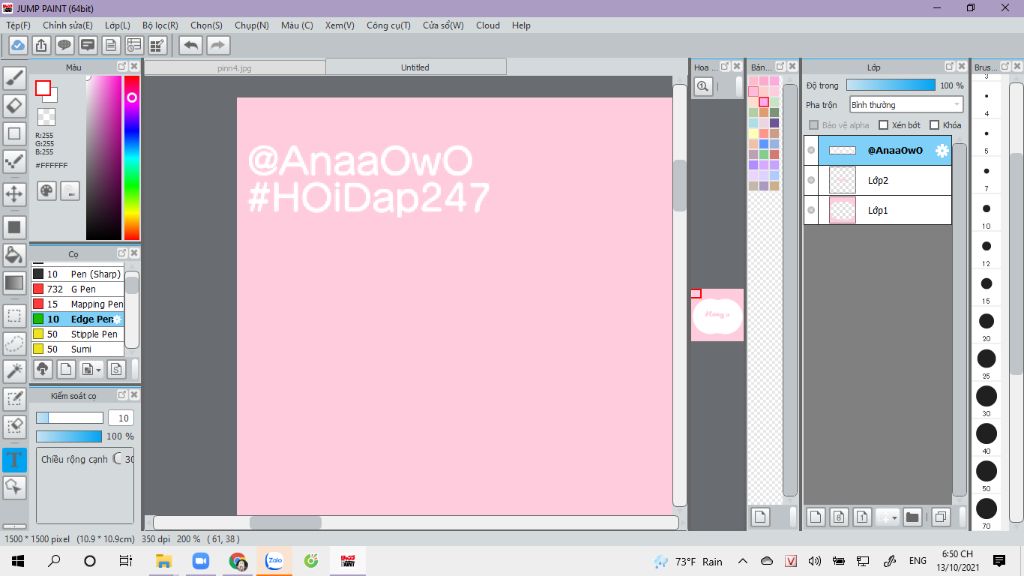Select the Select Eraser tool
Screen dimensions: 1024x576
(x=14, y=427)
